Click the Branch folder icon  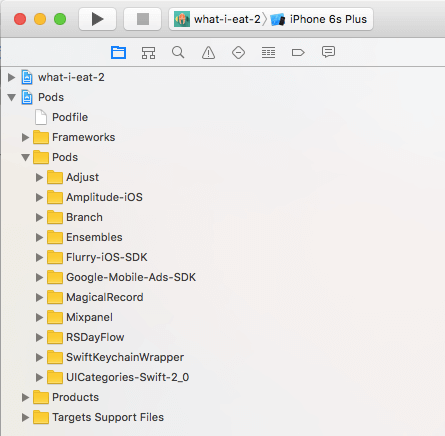coord(55,217)
